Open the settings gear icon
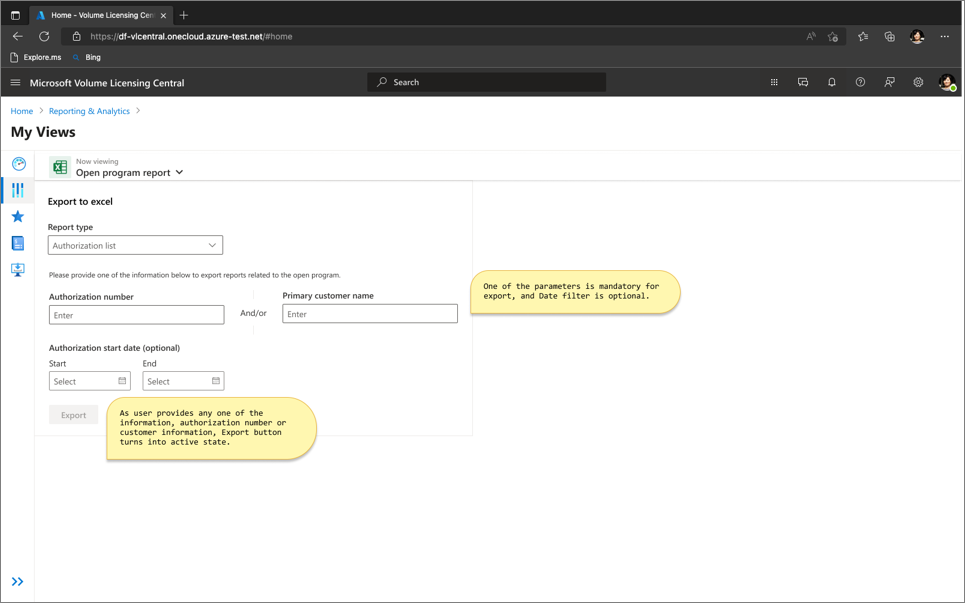 tap(918, 82)
